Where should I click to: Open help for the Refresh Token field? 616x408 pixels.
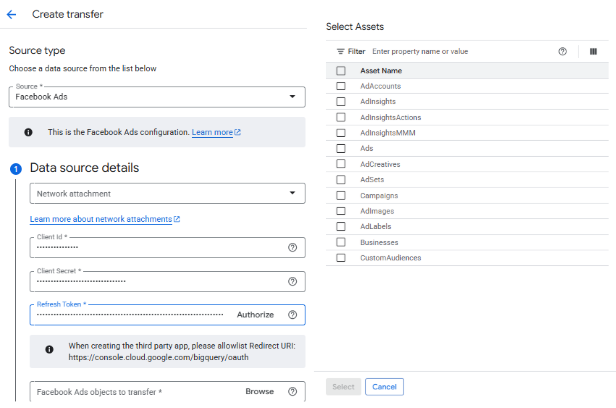(x=292, y=315)
